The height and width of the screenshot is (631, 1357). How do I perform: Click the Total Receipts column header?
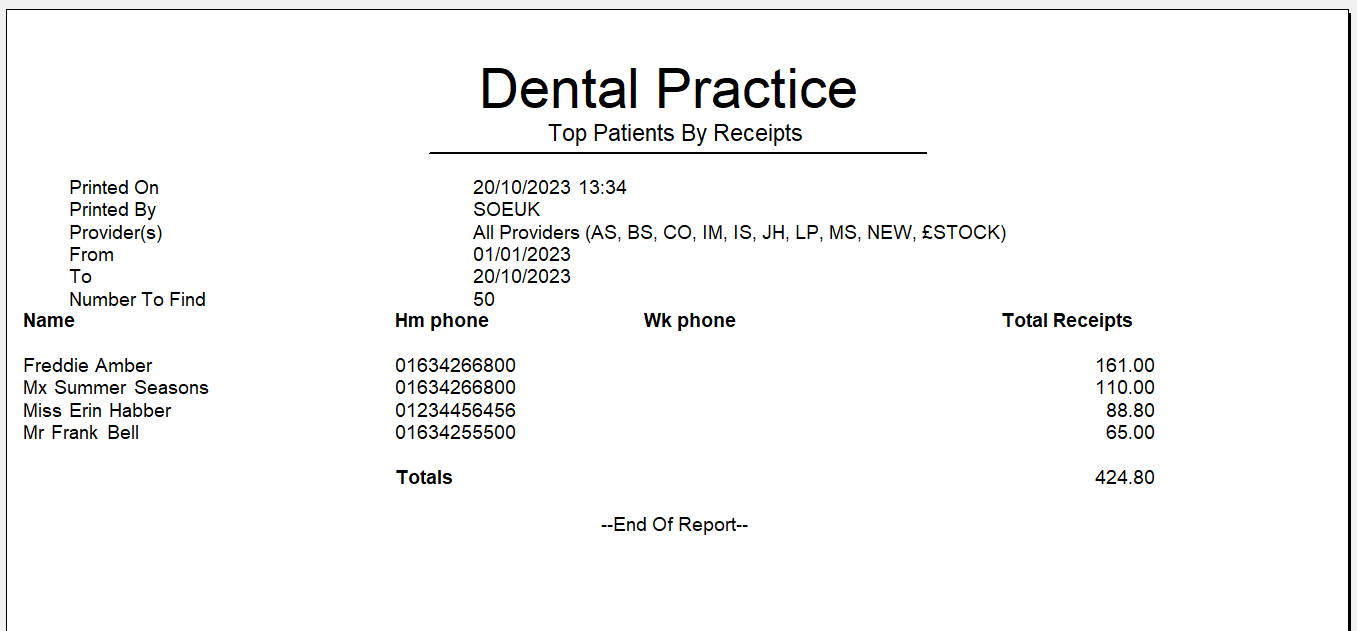click(1067, 321)
